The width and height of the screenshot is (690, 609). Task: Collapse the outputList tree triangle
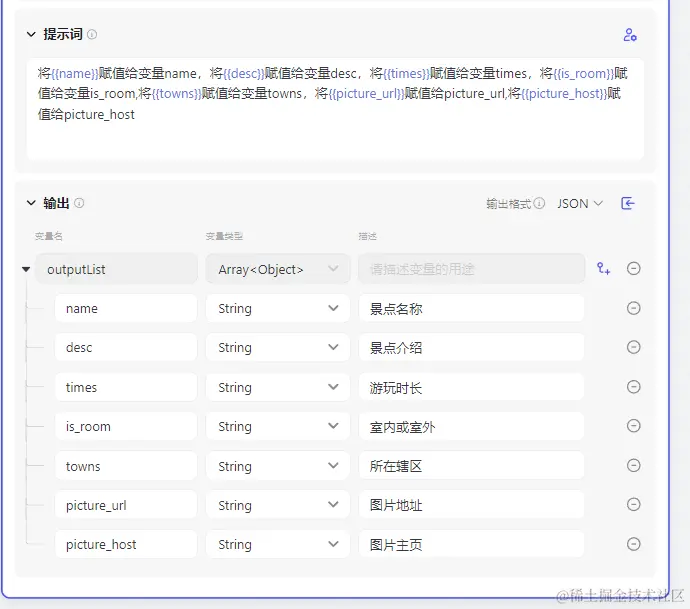[26, 269]
